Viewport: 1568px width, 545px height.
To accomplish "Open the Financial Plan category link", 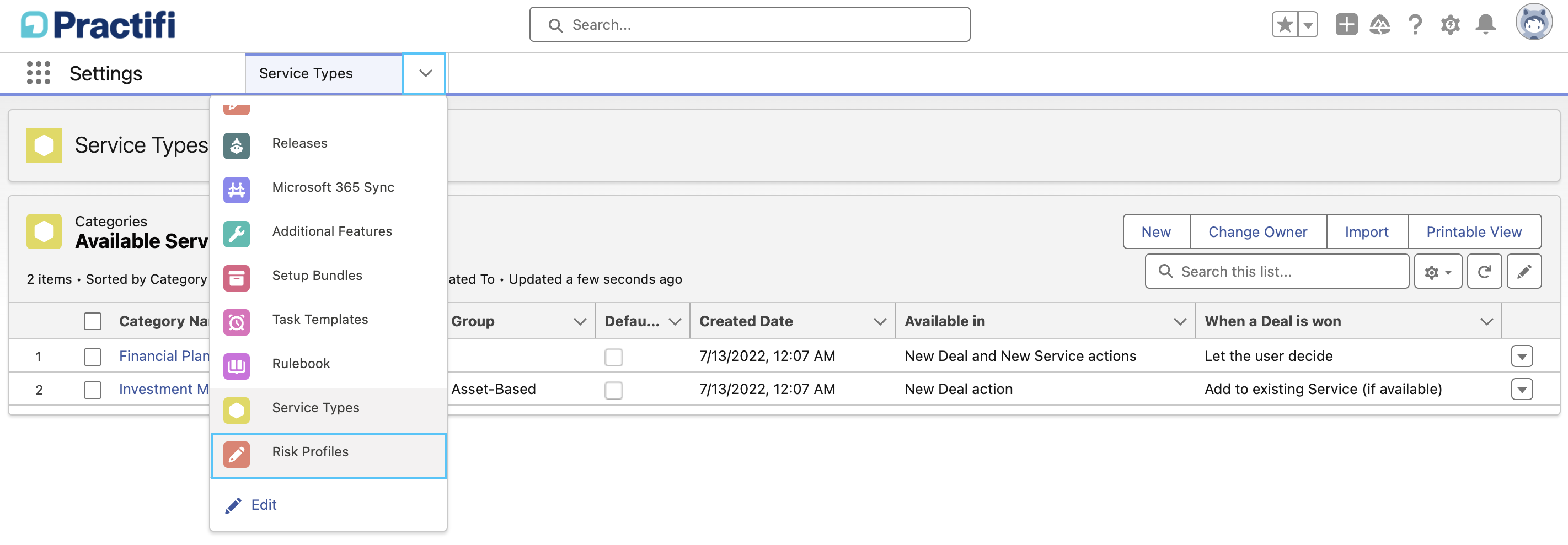I will (164, 356).
